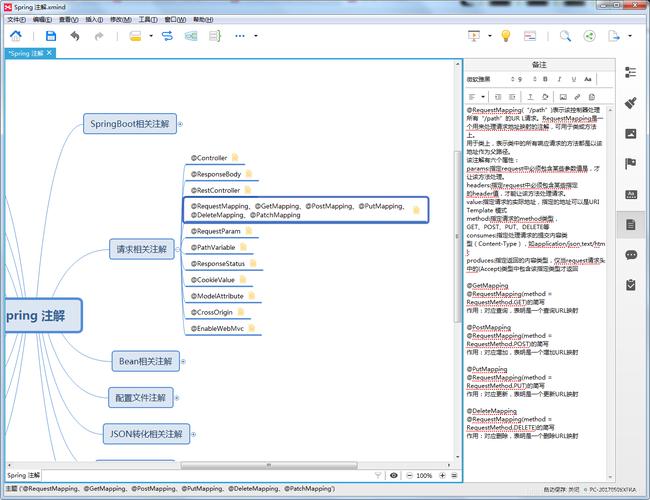This screenshot has height=500, width=650.
Task: Open zoom options menu button
Action: click(454, 476)
